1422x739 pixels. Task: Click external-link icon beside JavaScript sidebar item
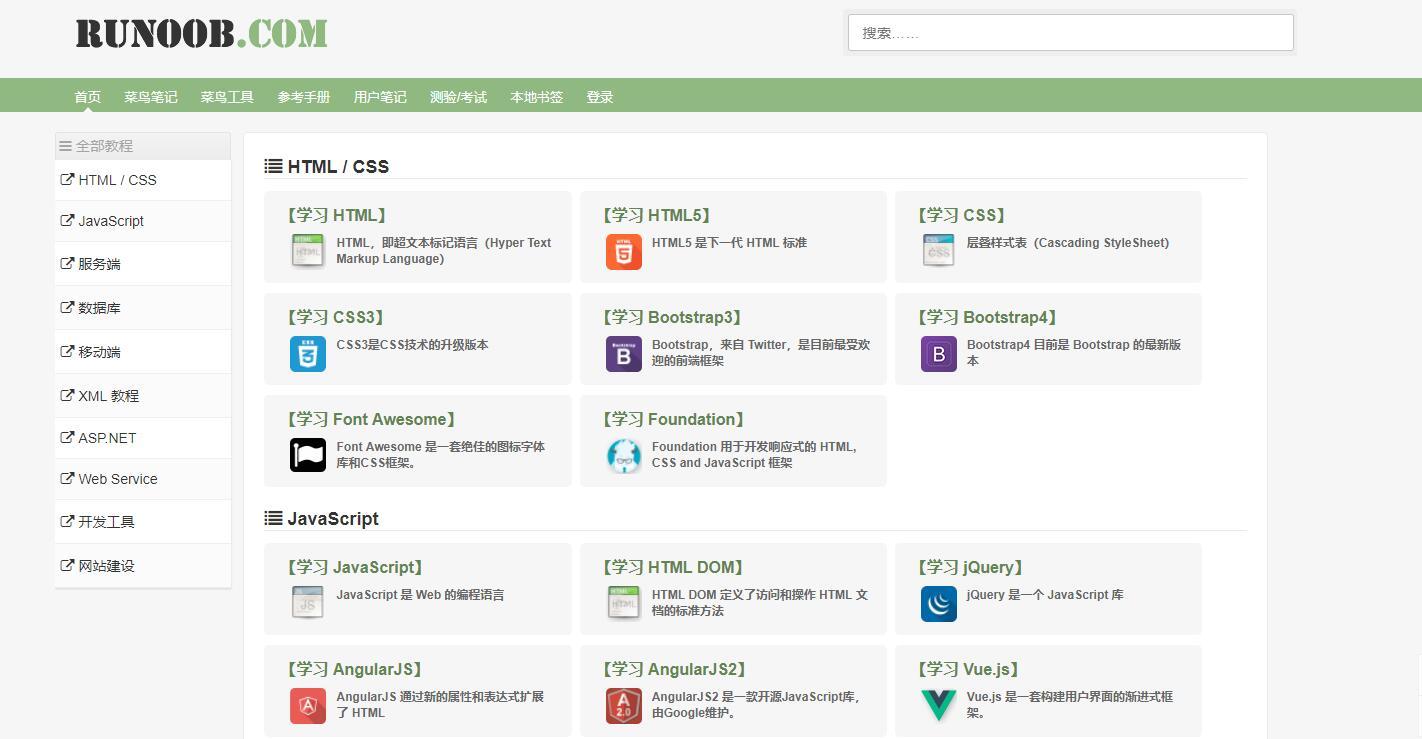67,221
